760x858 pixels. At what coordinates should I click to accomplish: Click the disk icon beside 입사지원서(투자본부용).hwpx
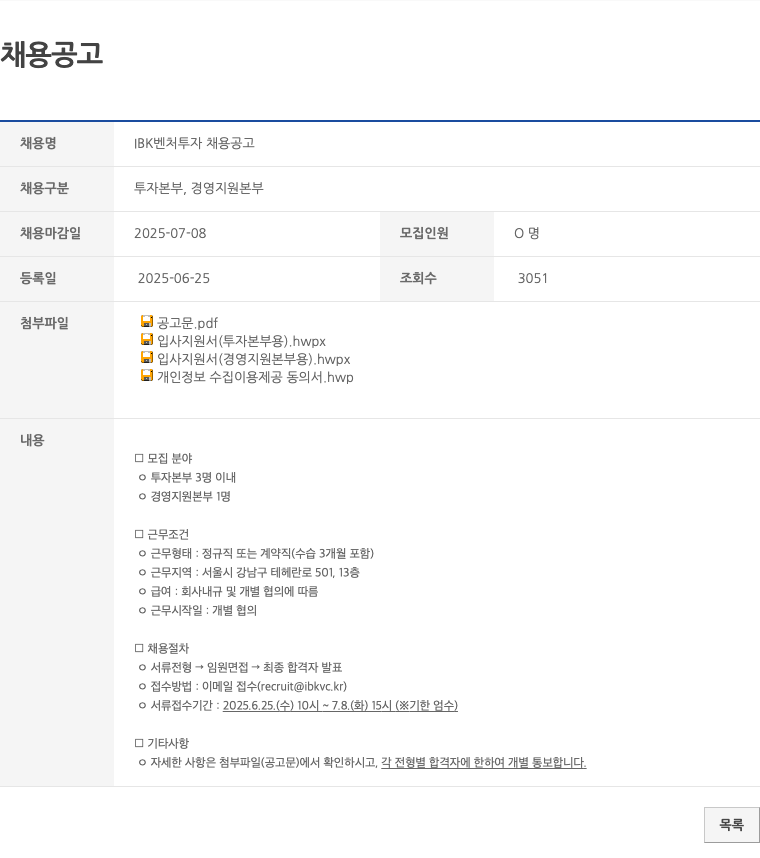(147, 339)
